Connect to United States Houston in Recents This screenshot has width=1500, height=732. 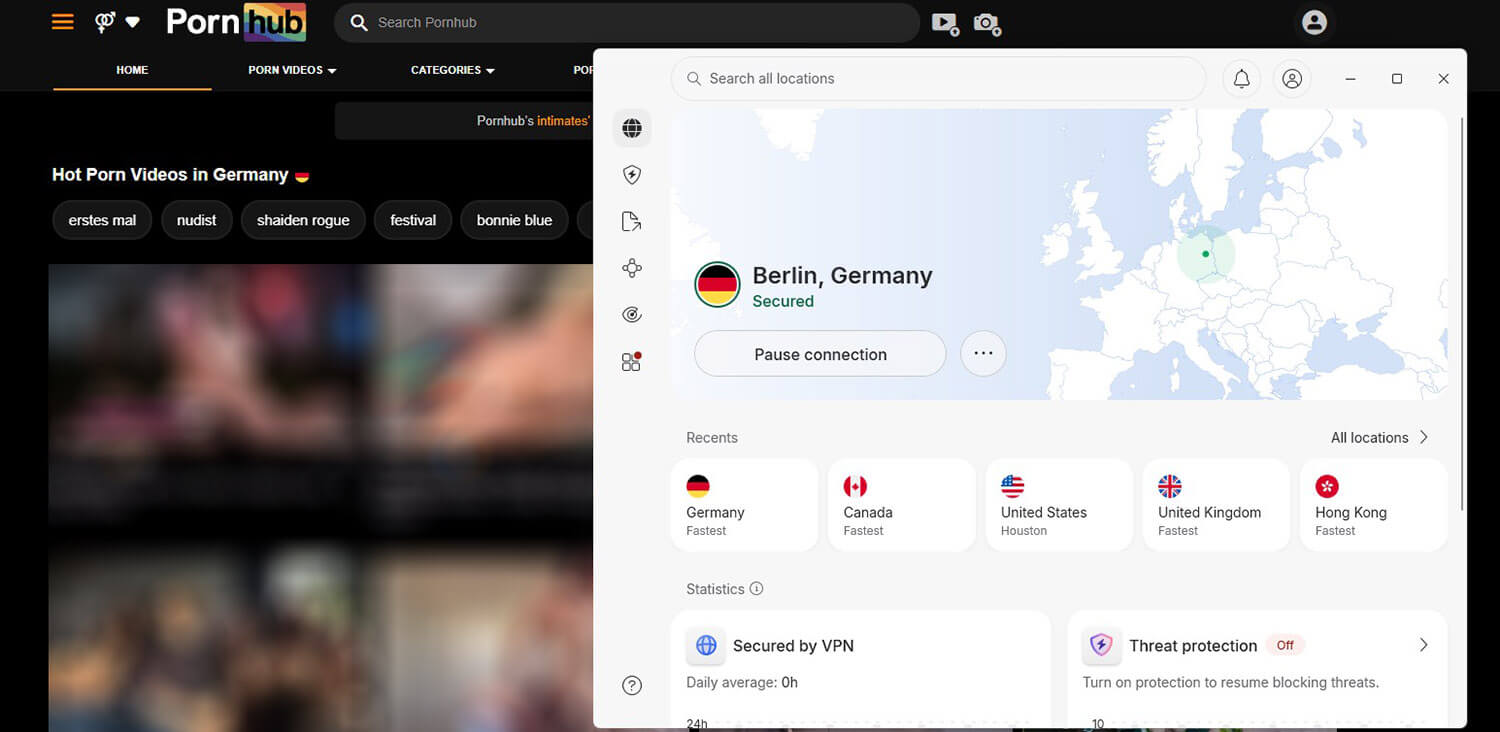click(1059, 505)
